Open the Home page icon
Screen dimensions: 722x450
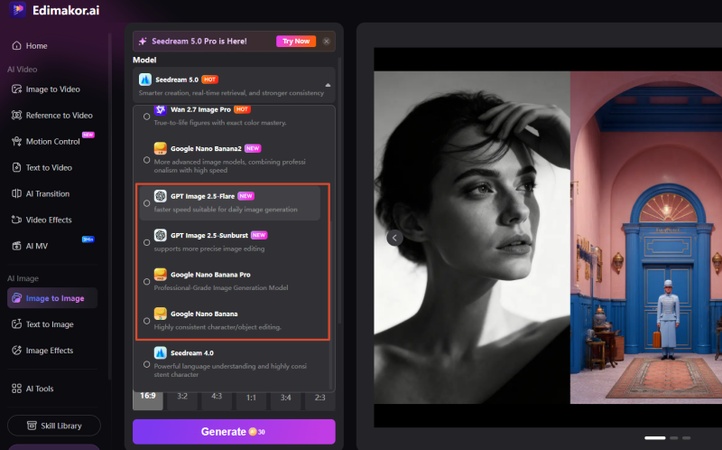click(x=17, y=46)
